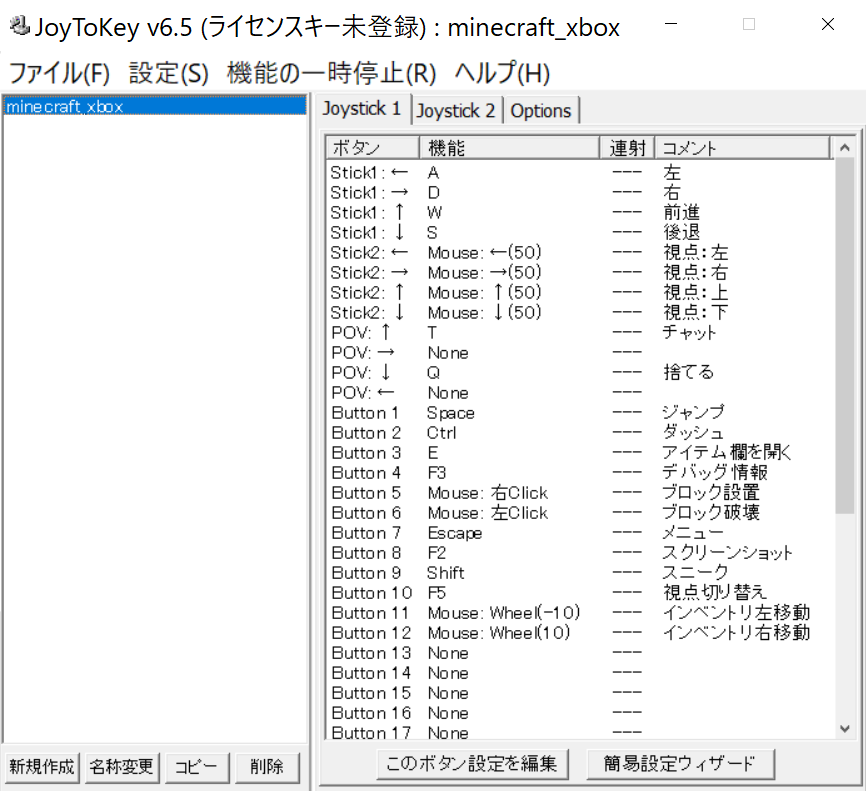Click the 削除 button
Viewport: 868px width, 791px height.
pos(267,767)
